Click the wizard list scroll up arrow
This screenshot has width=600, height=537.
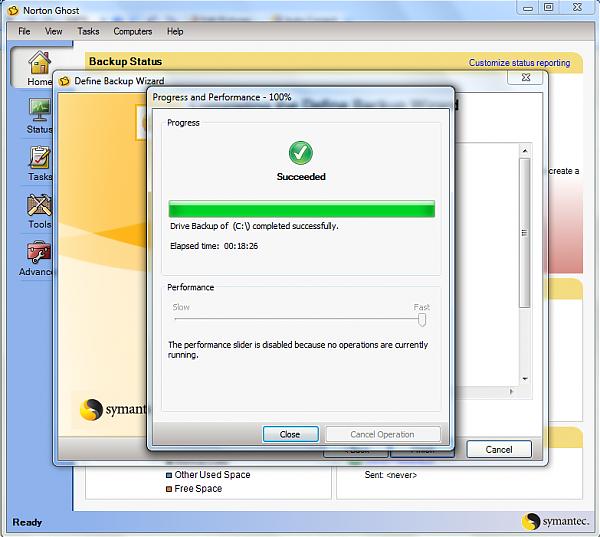coord(525,151)
